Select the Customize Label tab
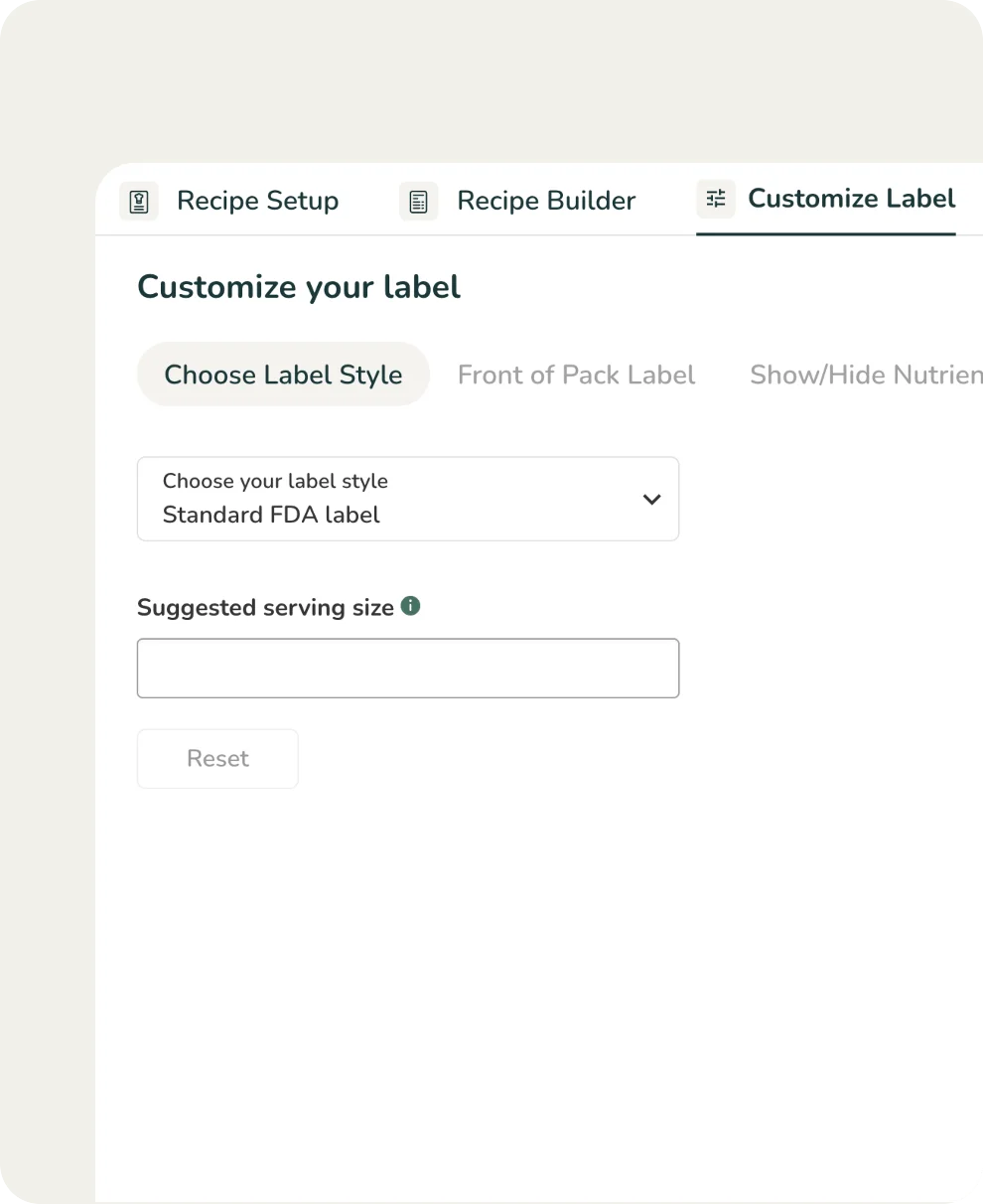This screenshot has width=983, height=1204. [x=851, y=199]
